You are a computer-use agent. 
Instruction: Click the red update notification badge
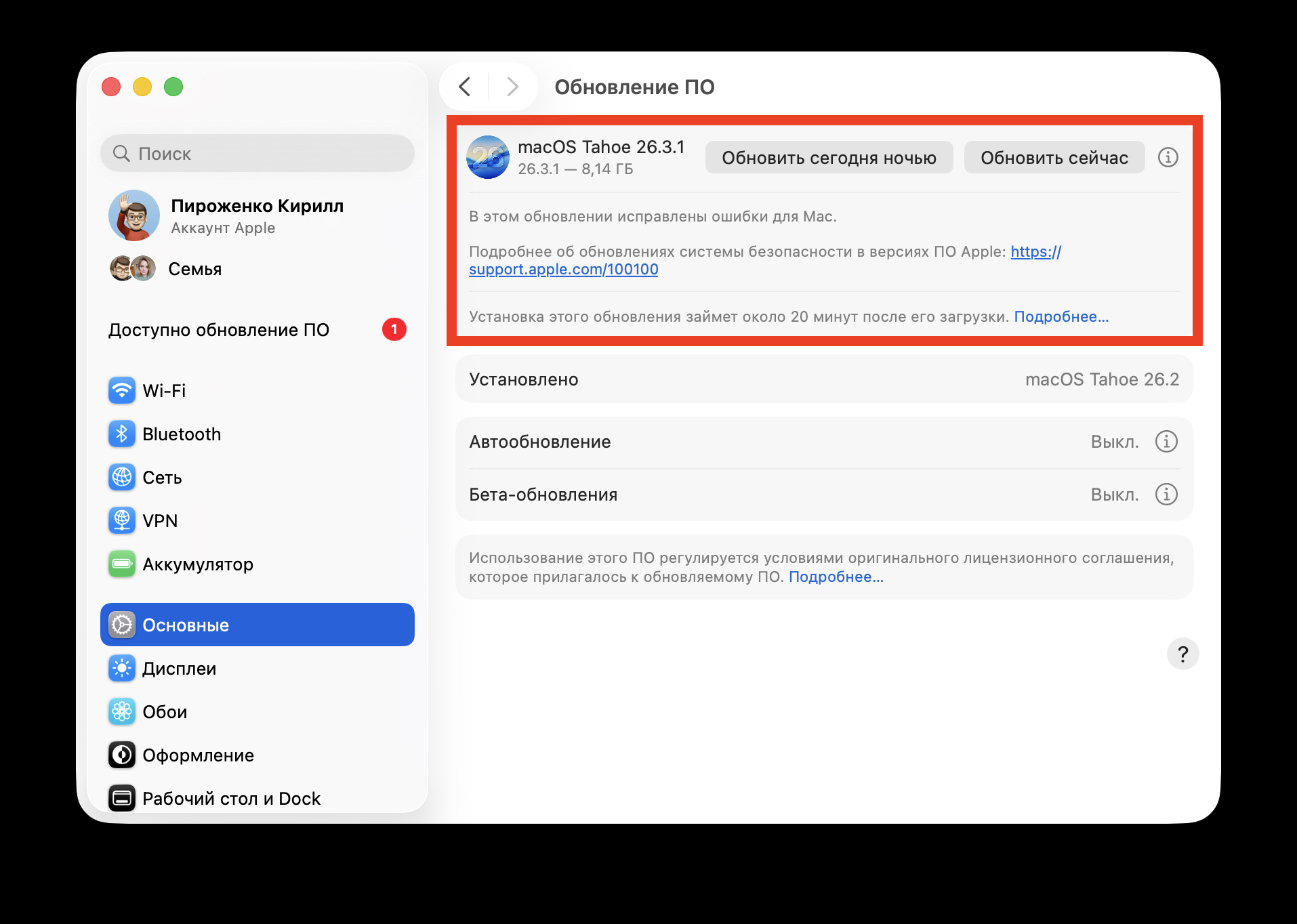(x=395, y=329)
